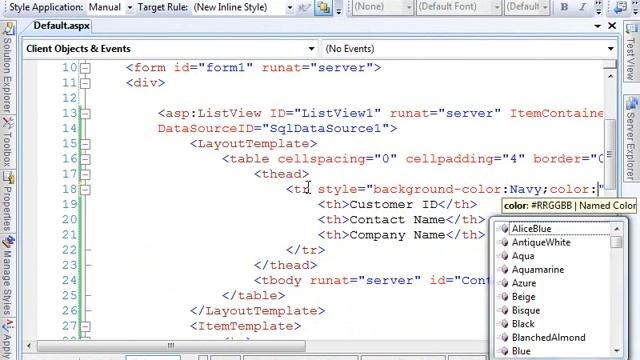Switch to the Default.aspx tab
This screenshot has height=360, width=640.
pos(61,26)
